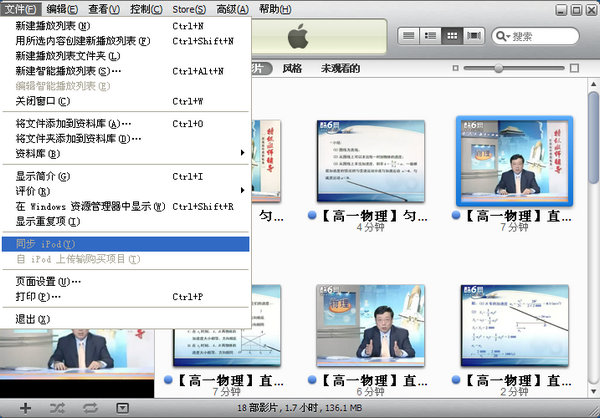Toggle shuffle playback icon

57,408
